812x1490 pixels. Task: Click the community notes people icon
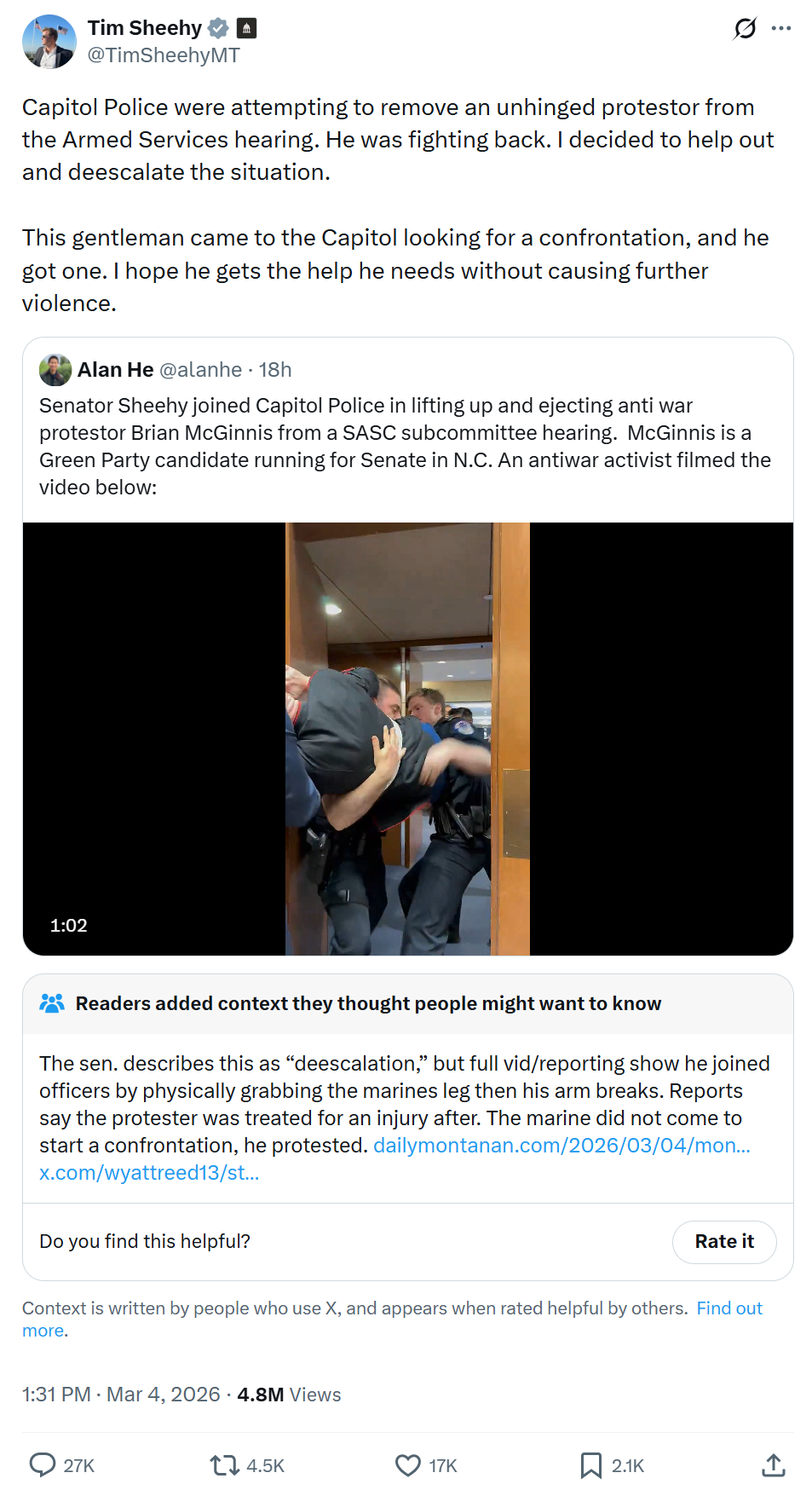52,1003
